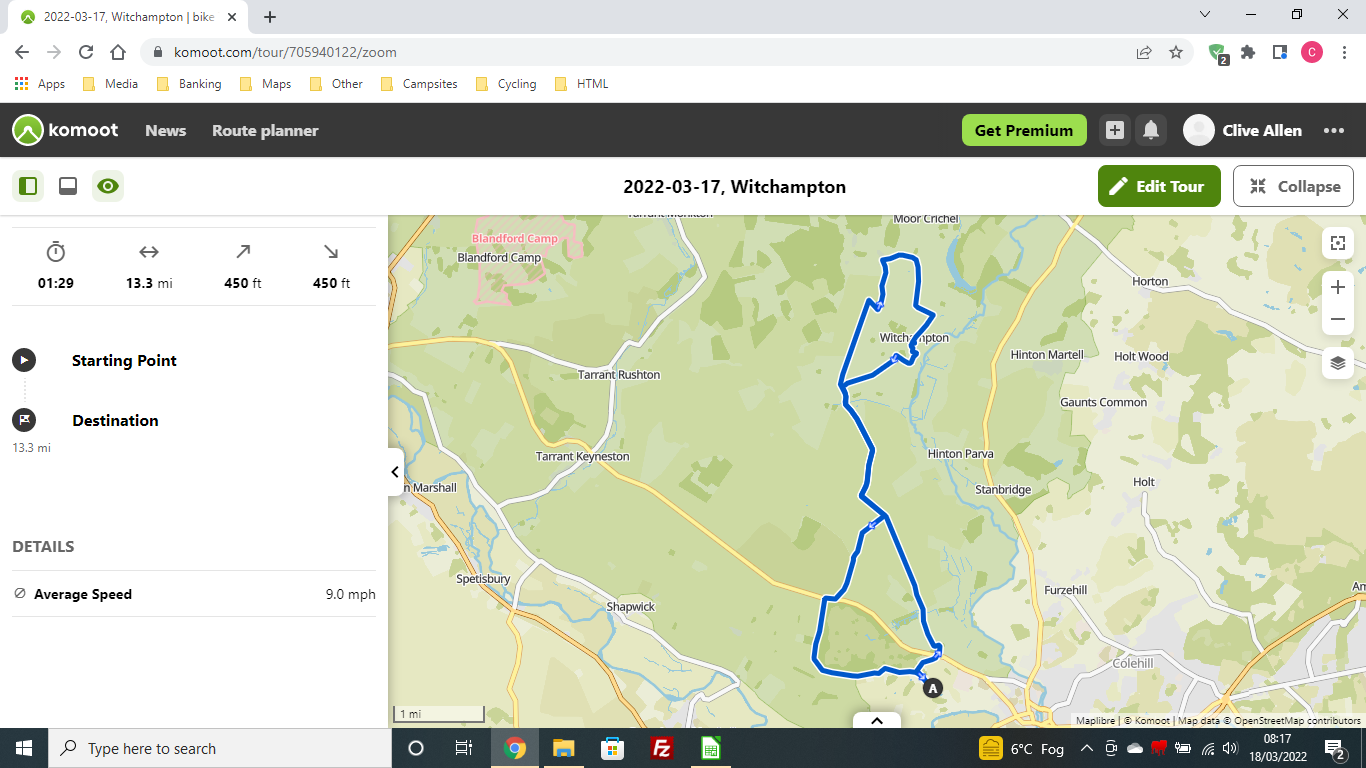This screenshot has height=768, width=1366.
Task: Collapse the left sidebar with arrow
Action: tap(395, 472)
